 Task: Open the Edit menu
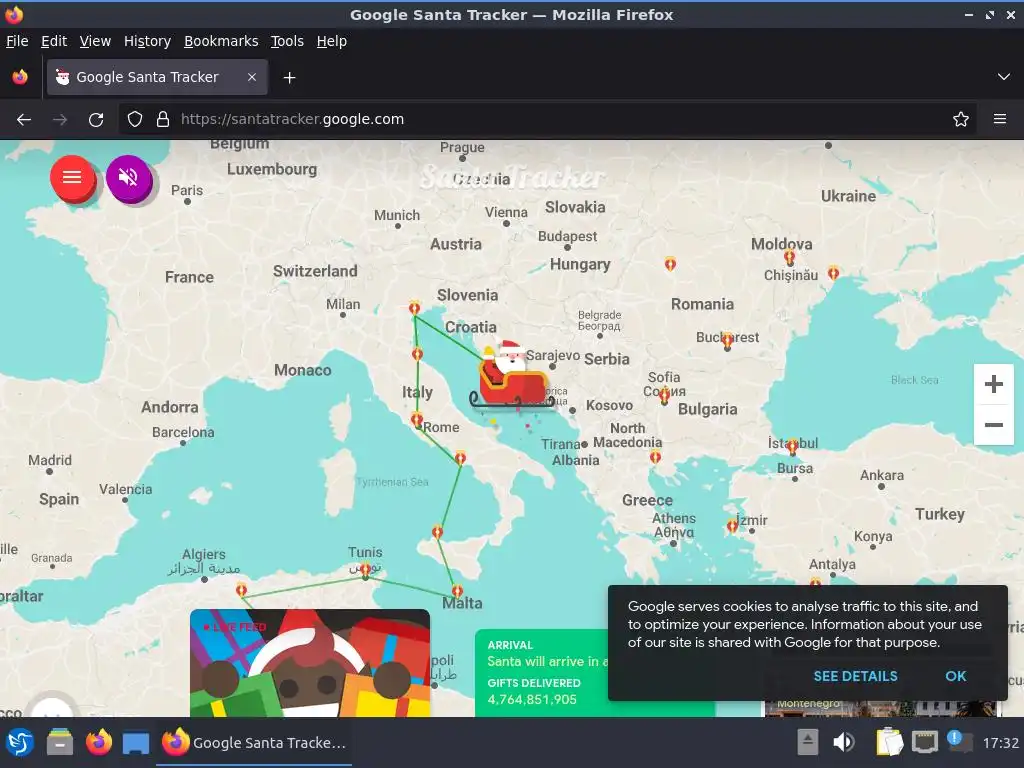(54, 41)
